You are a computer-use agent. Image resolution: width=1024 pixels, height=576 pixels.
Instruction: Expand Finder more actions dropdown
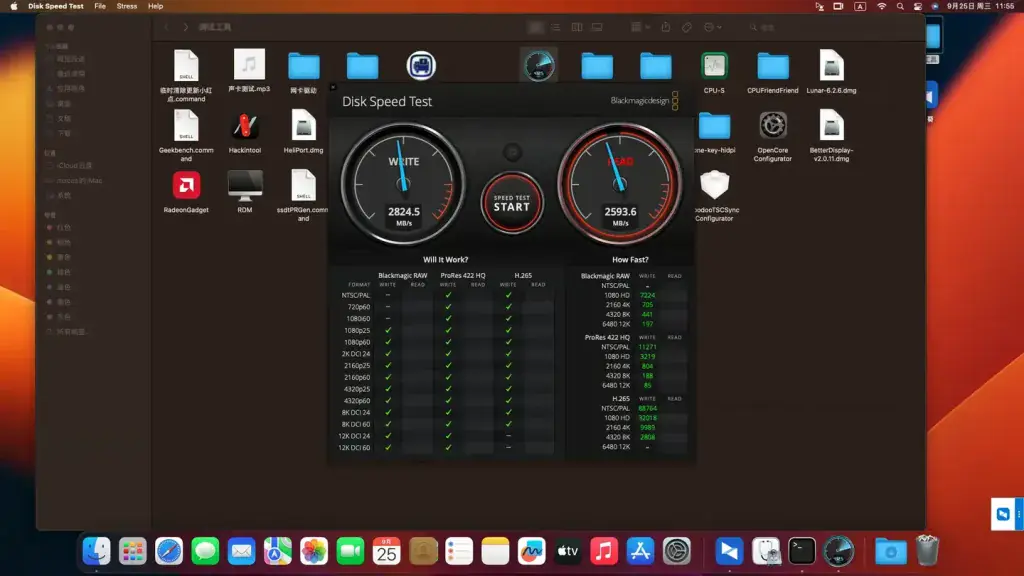(712, 27)
